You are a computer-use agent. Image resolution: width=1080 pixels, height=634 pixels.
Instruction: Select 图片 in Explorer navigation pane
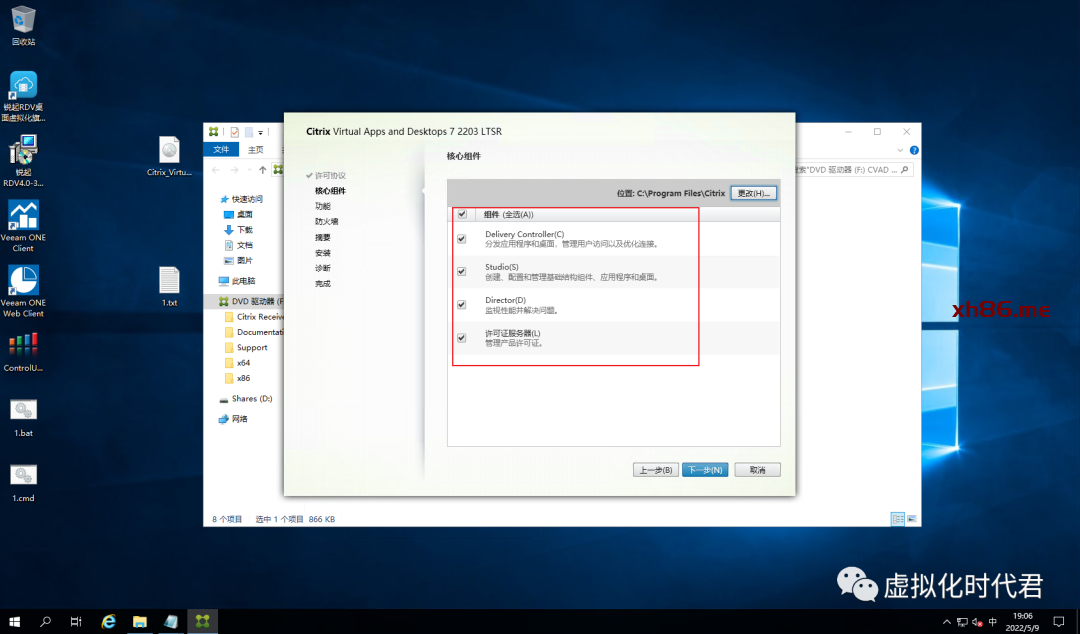(245, 260)
